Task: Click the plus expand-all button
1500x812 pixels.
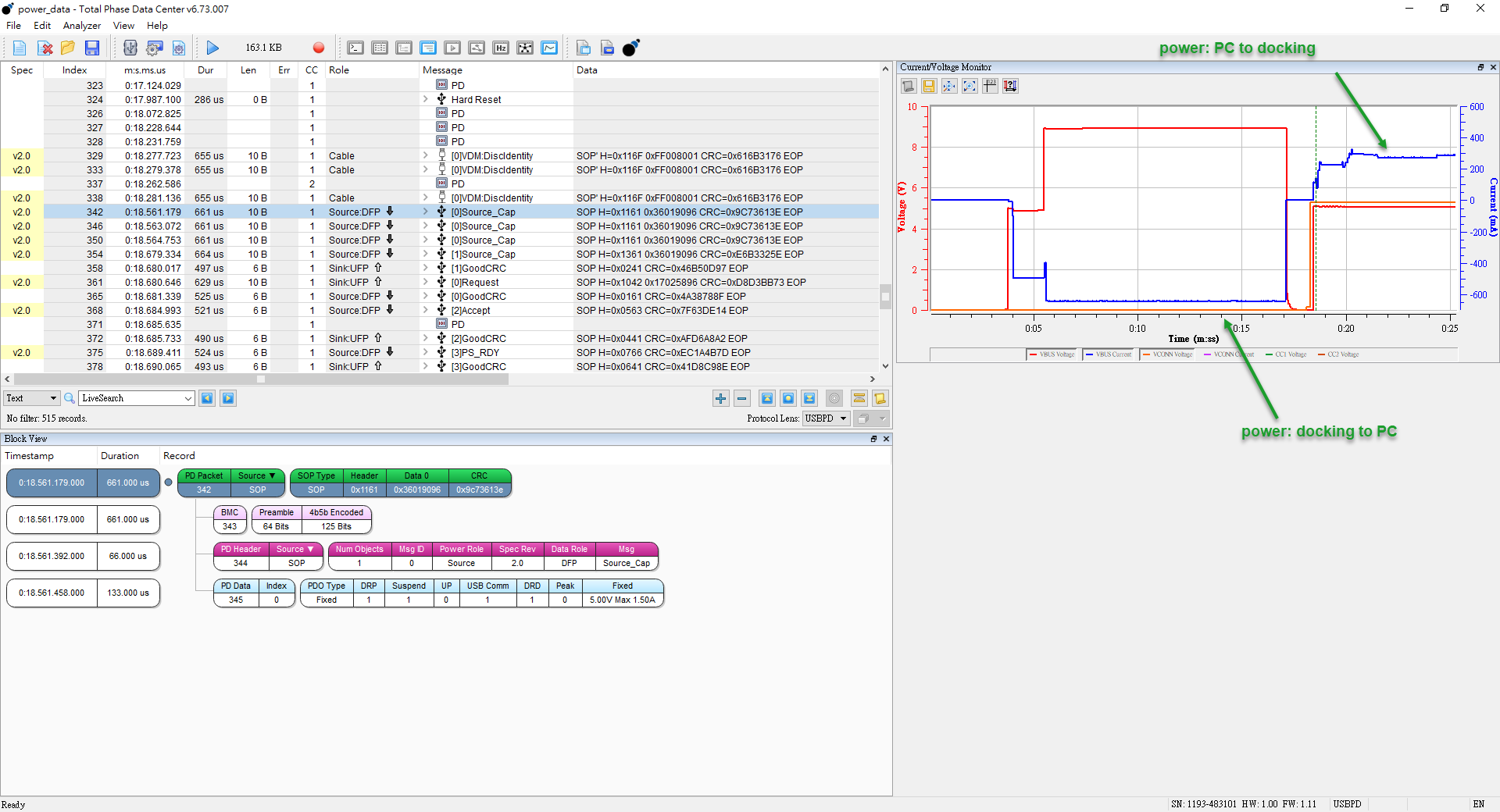Action: point(720,399)
